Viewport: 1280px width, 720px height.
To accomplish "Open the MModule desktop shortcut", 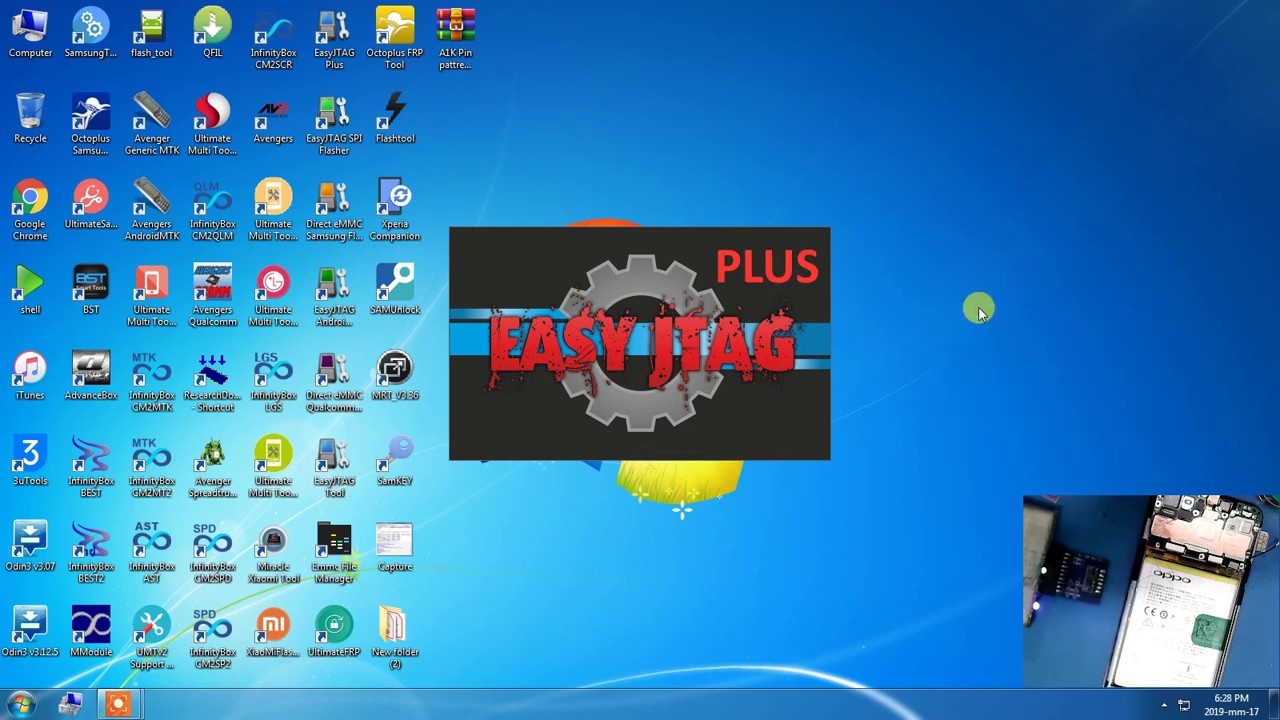I will [x=91, y=633].
